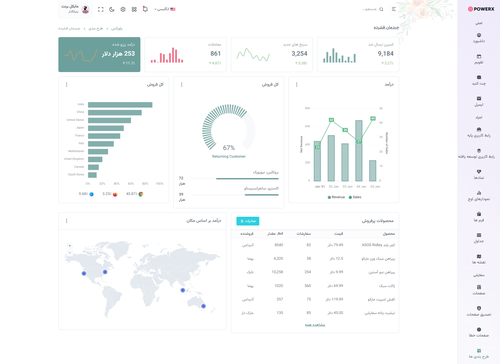Image resolution: width=500 pixels, height=364 pixels.
Task: Click zoom in button on world map
Action: (x=70, y=246)
